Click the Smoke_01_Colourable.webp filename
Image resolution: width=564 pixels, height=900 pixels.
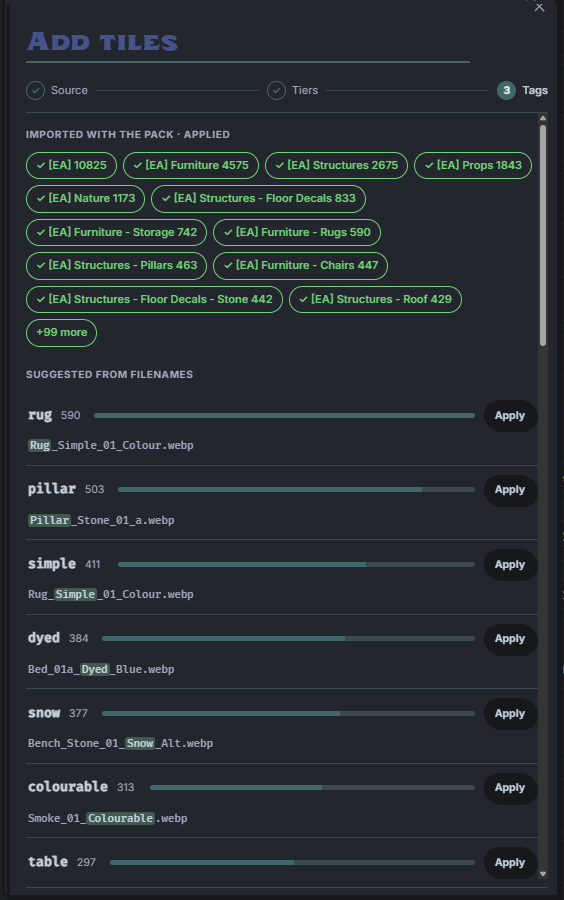[108, 818]
